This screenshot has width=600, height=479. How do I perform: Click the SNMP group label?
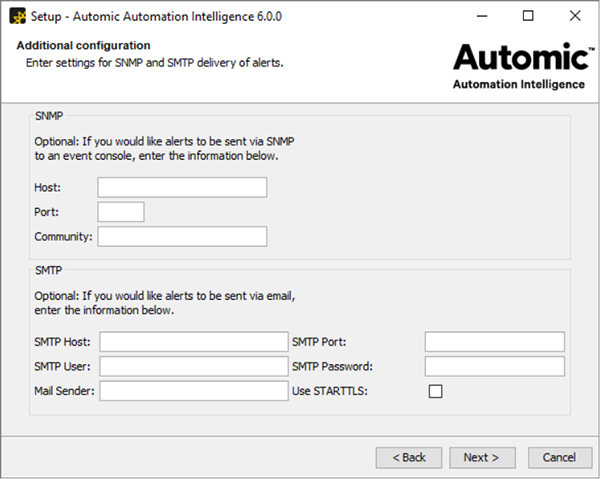pos(49,116)
